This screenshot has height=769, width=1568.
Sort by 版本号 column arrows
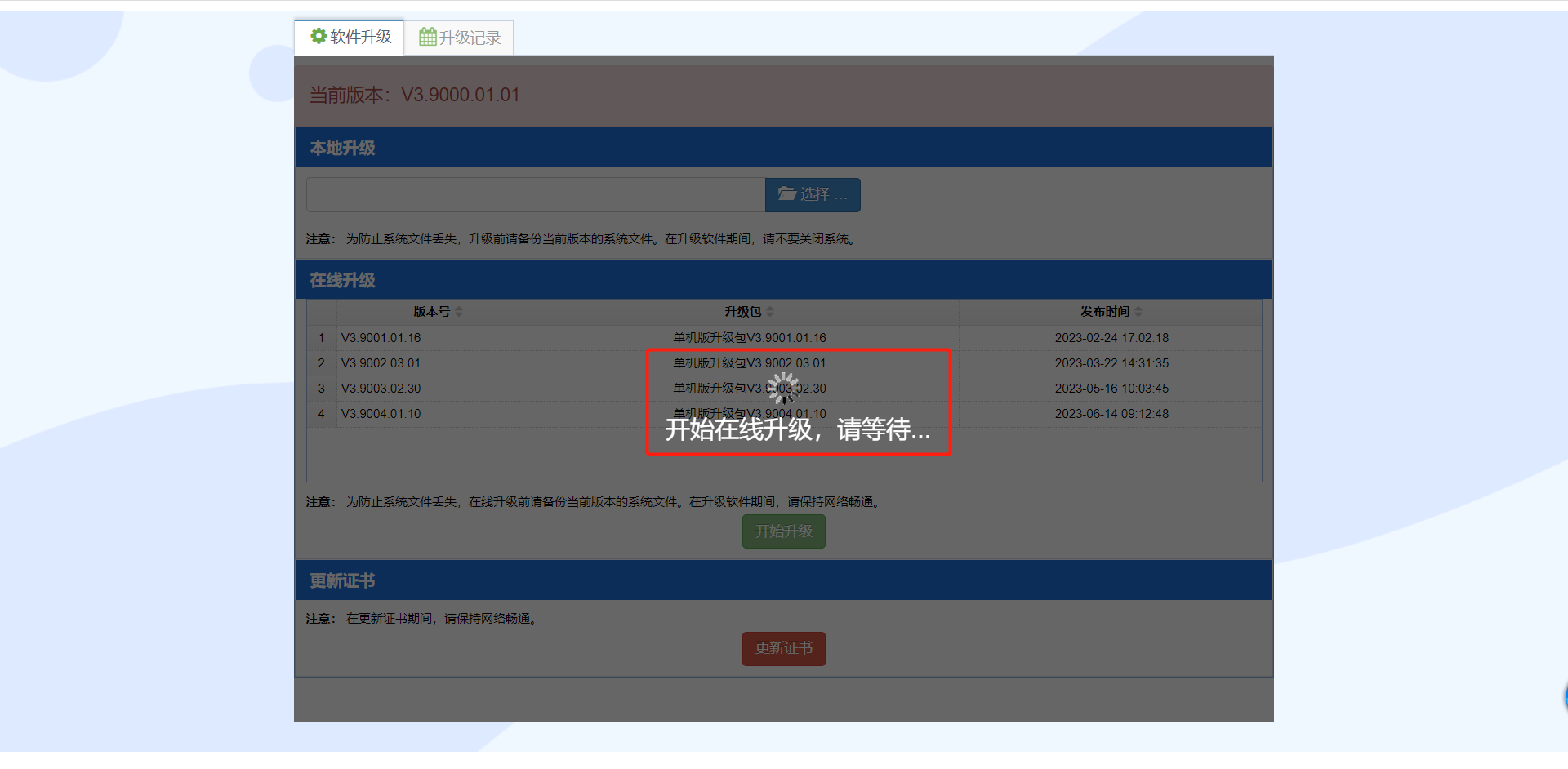point(459,312)
